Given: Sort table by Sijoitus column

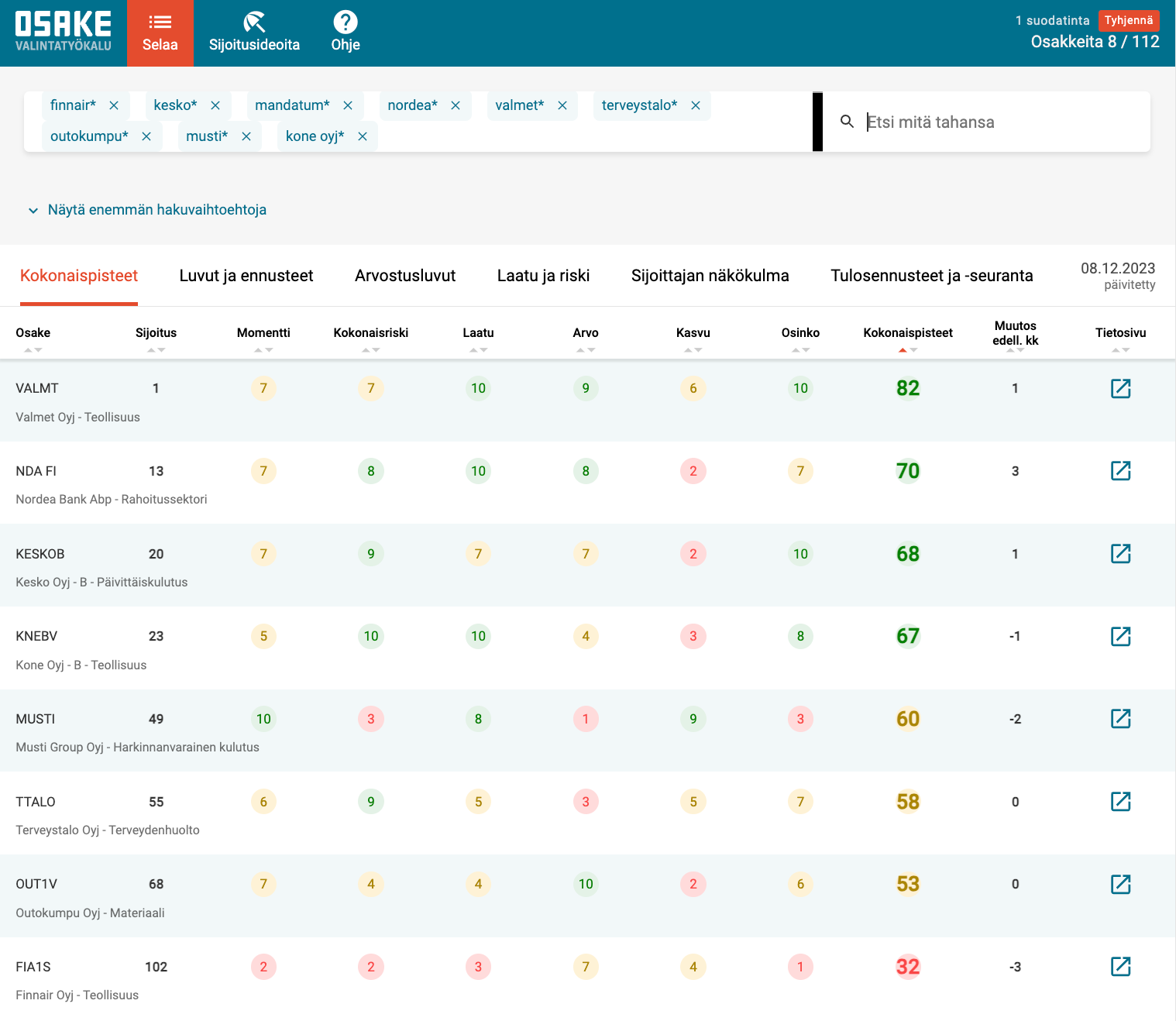Looking at the screenshot, I should point(156,333).
